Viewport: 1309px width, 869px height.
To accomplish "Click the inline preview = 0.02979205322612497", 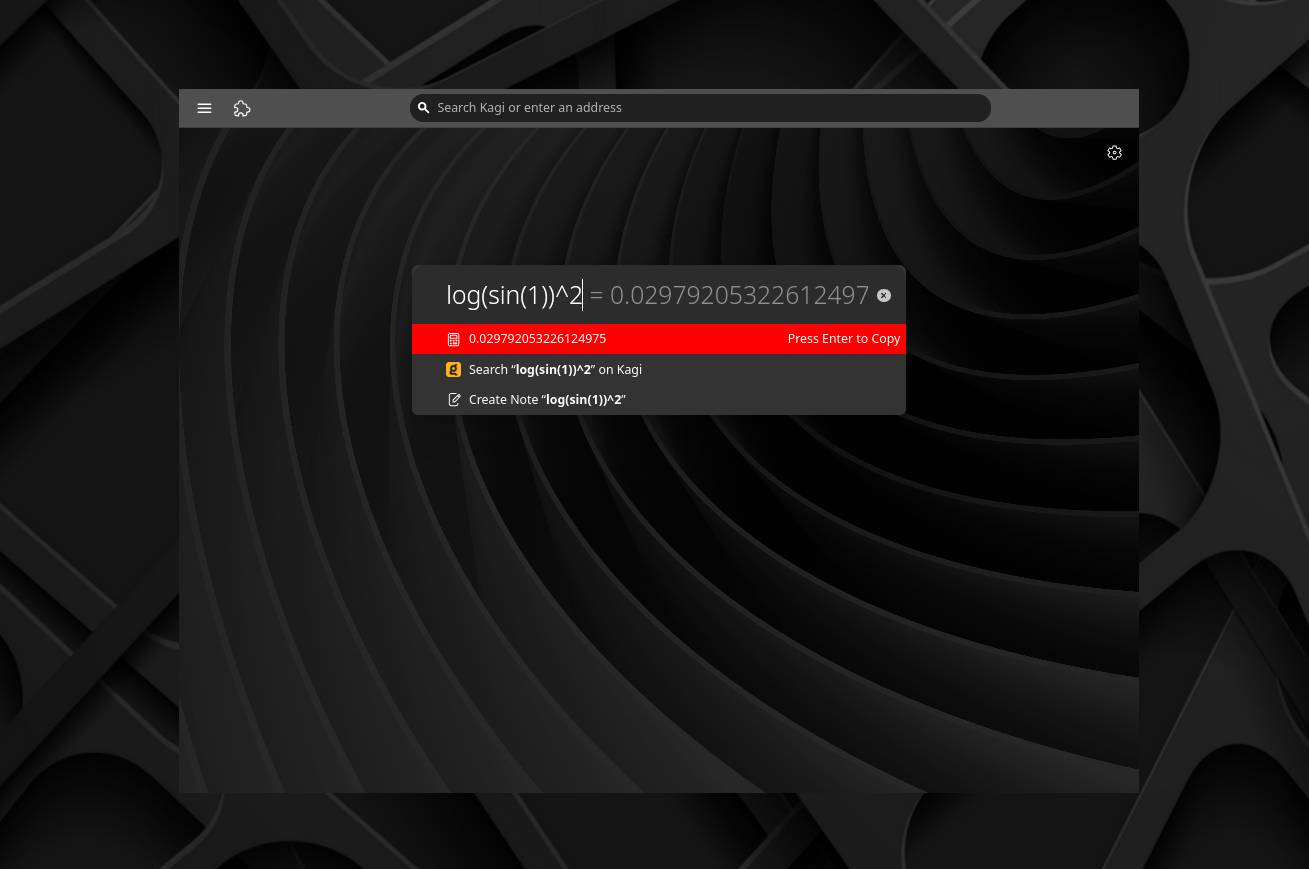I will point(729,295).
